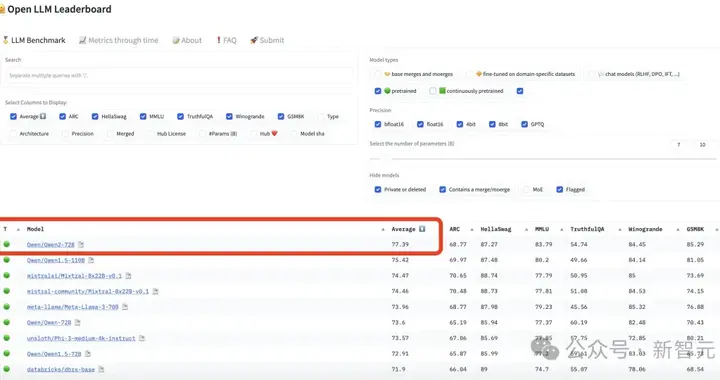Click sort arrow of the GSM8K column
720x380 pixels.
point(716,229)
